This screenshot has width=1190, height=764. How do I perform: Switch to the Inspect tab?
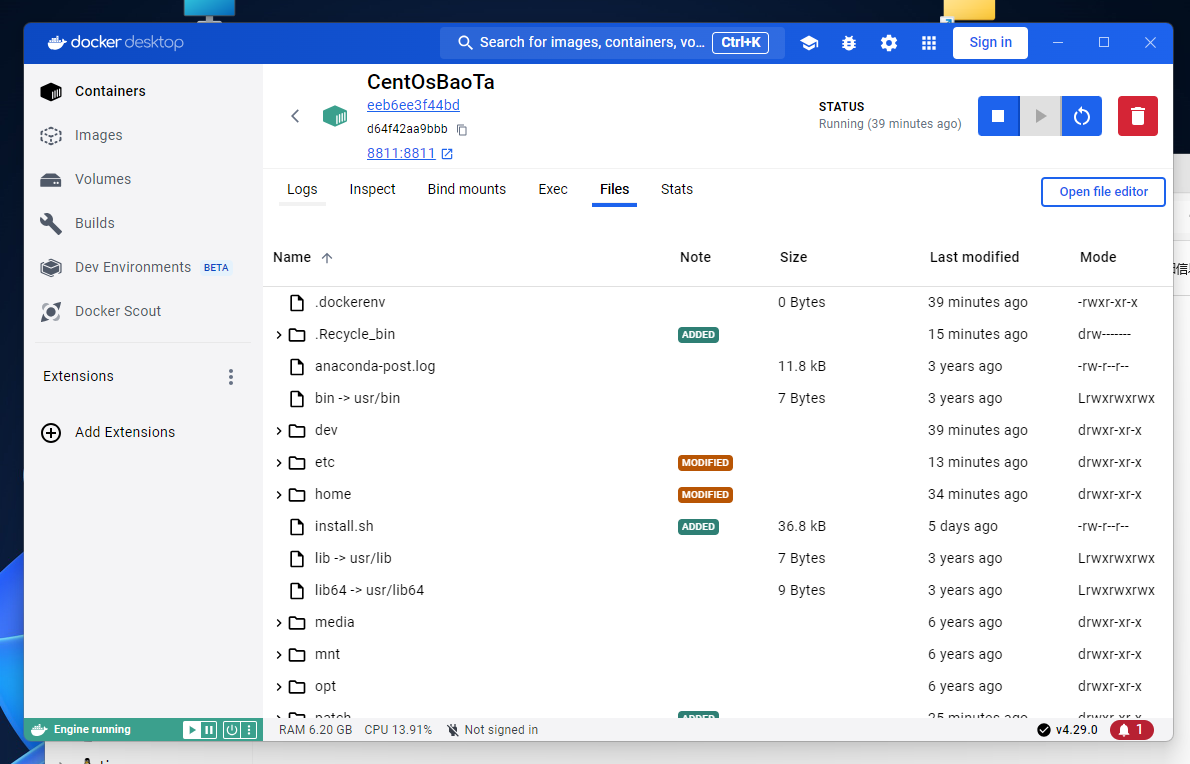pyautogui.click(x=373, y=190)
